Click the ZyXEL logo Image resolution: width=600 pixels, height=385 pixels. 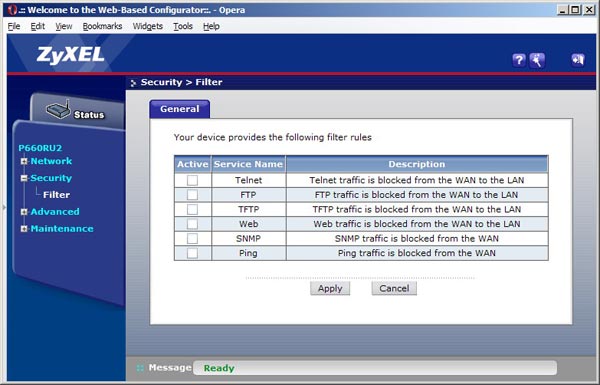point(70,55)
